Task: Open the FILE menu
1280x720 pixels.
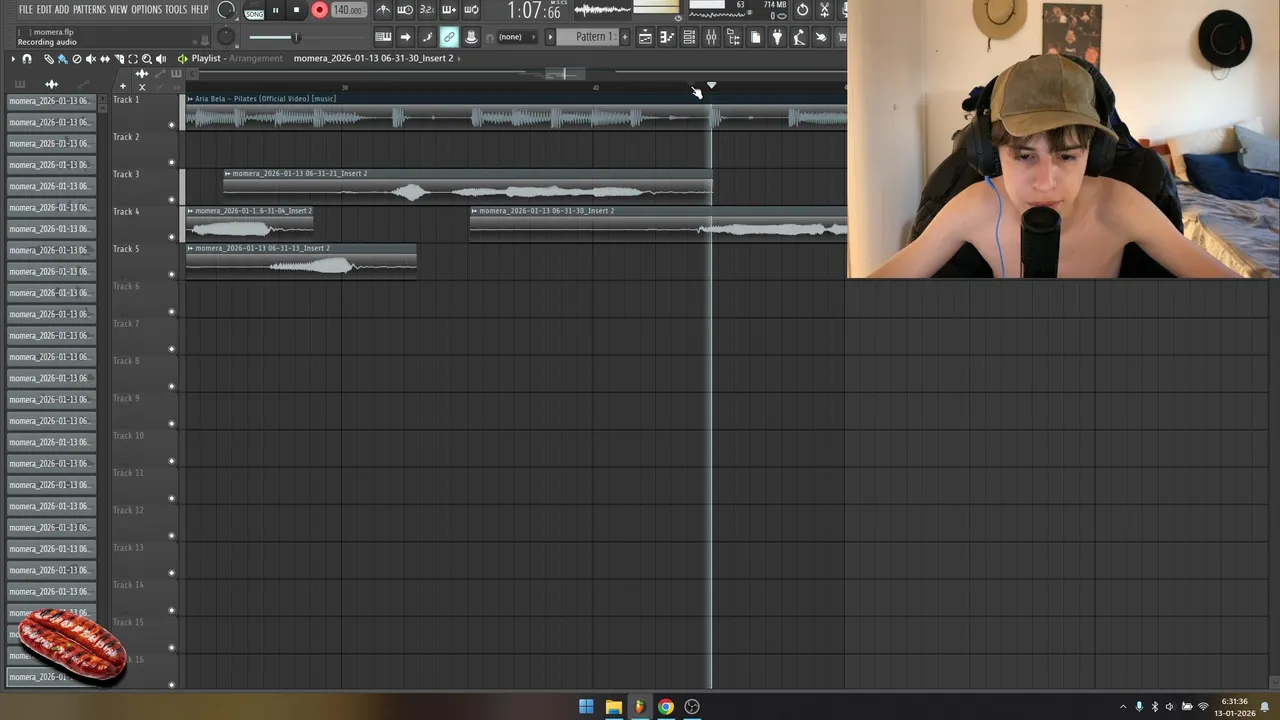Action: (x=26, y=9)
